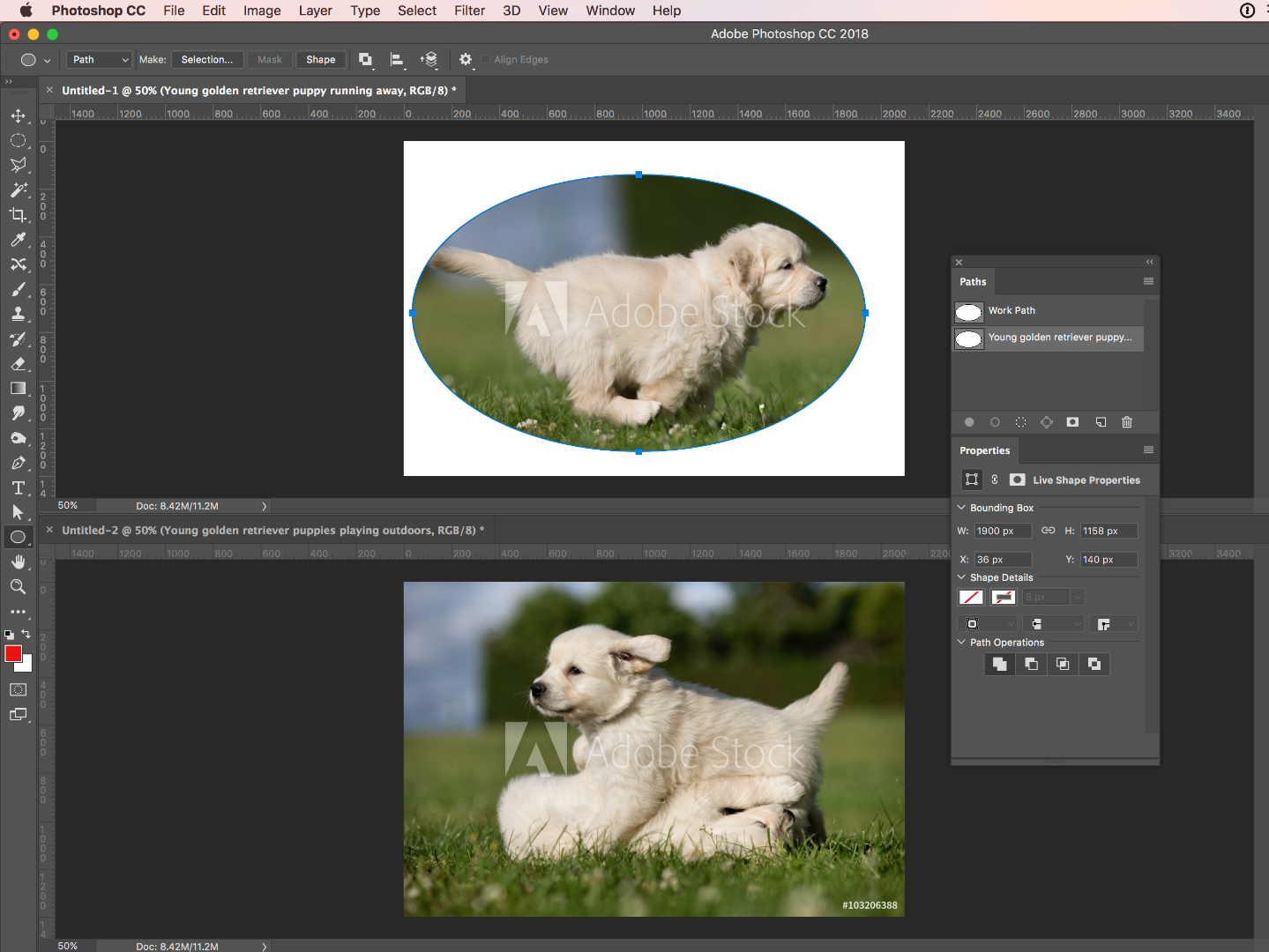The image size is (1269, 952).
Task: Select the Clone Stamp tool
Action: [18, 314]
